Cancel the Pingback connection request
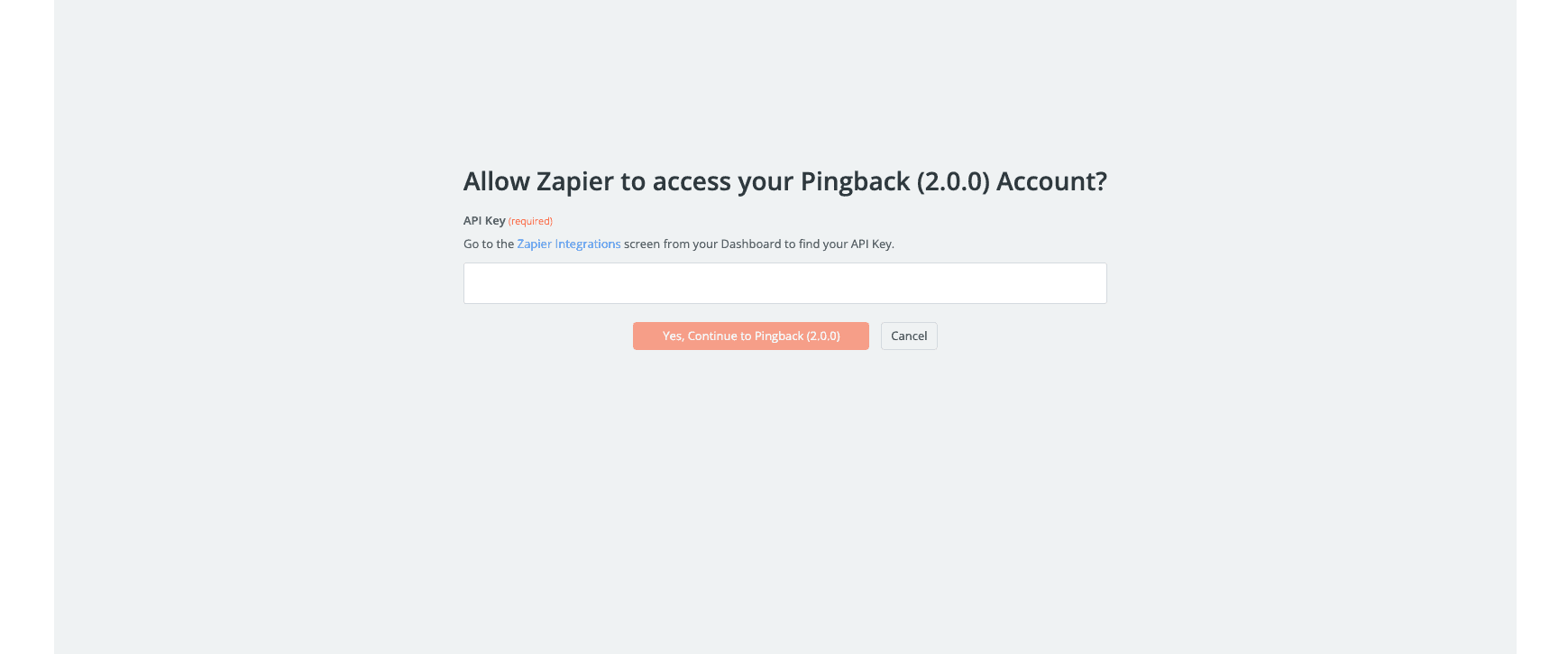The image size is (1568, 654). point(908,336)
